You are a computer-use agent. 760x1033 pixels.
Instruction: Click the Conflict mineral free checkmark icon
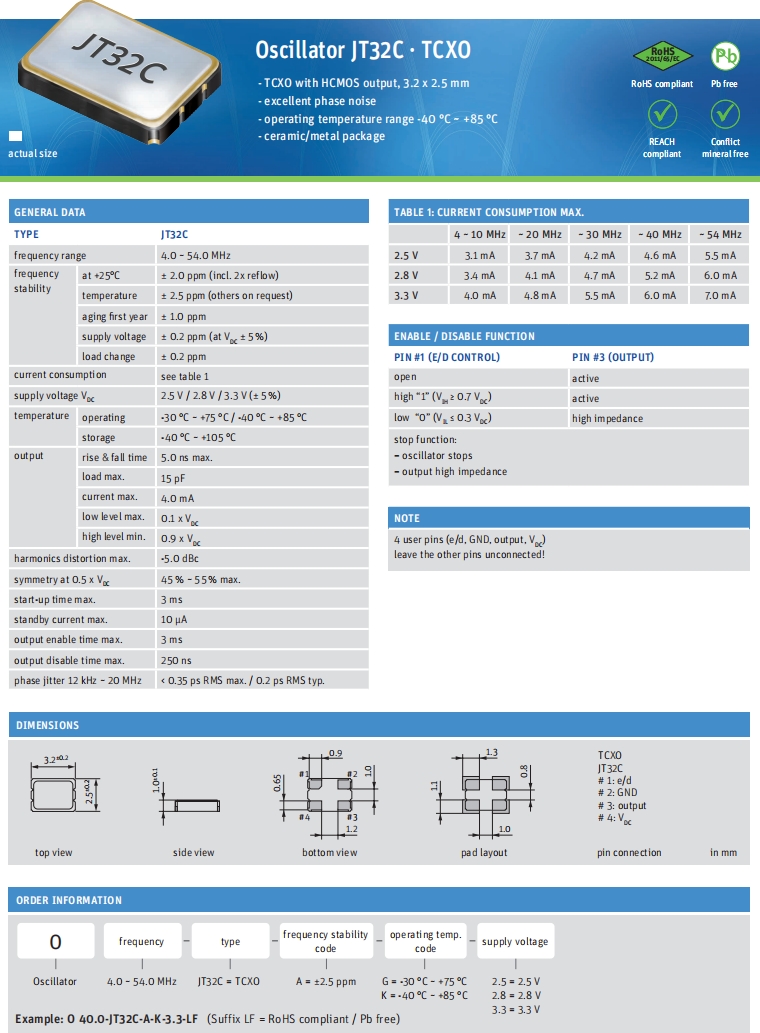[x=725, y=114]
